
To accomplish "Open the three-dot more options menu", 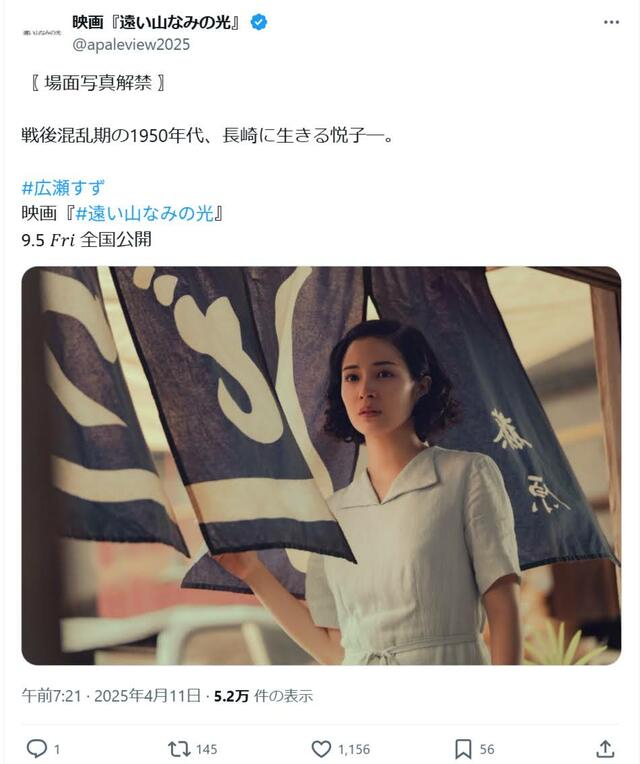I will (611, 22).
